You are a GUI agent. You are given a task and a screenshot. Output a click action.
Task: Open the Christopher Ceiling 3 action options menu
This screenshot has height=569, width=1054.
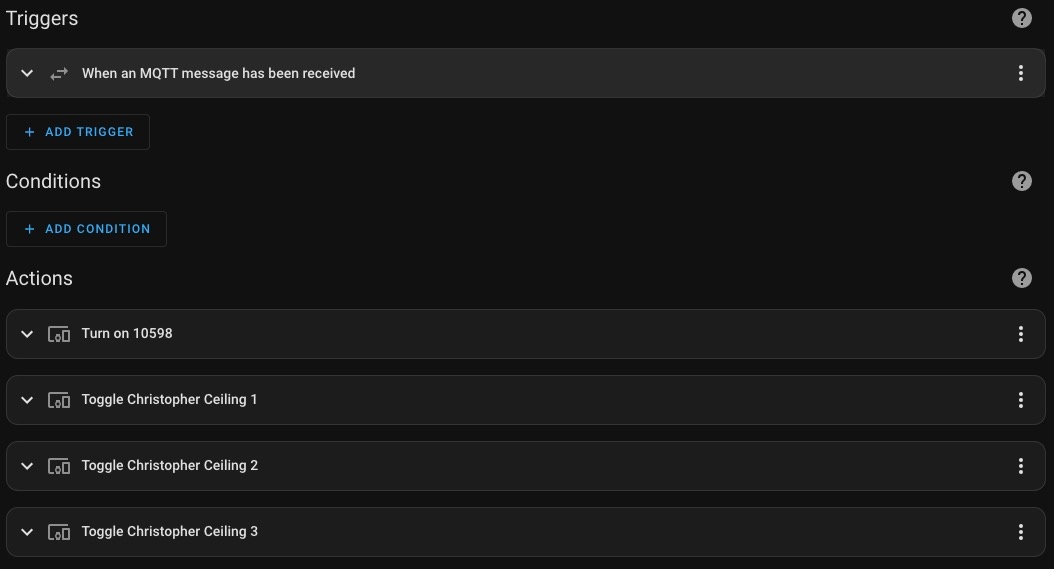coord(1020,532)
